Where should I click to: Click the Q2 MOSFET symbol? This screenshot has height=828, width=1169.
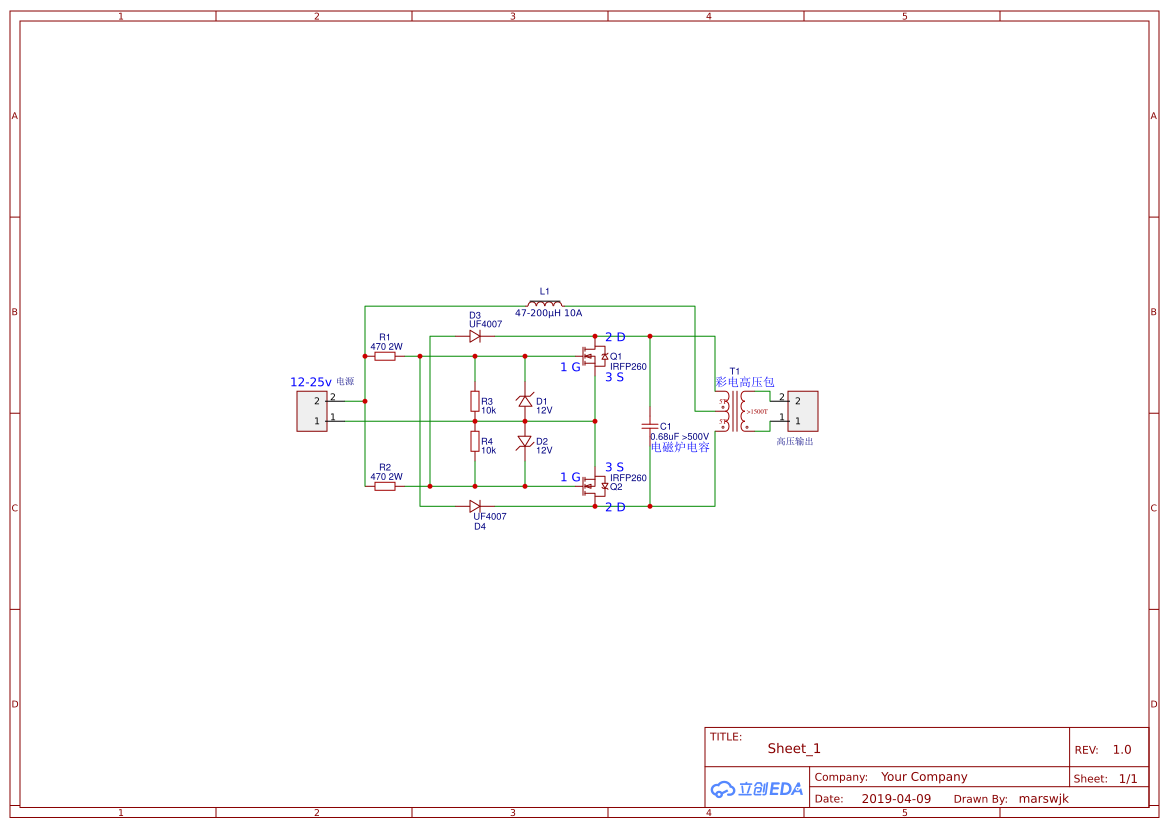click(x=595, y=487)
